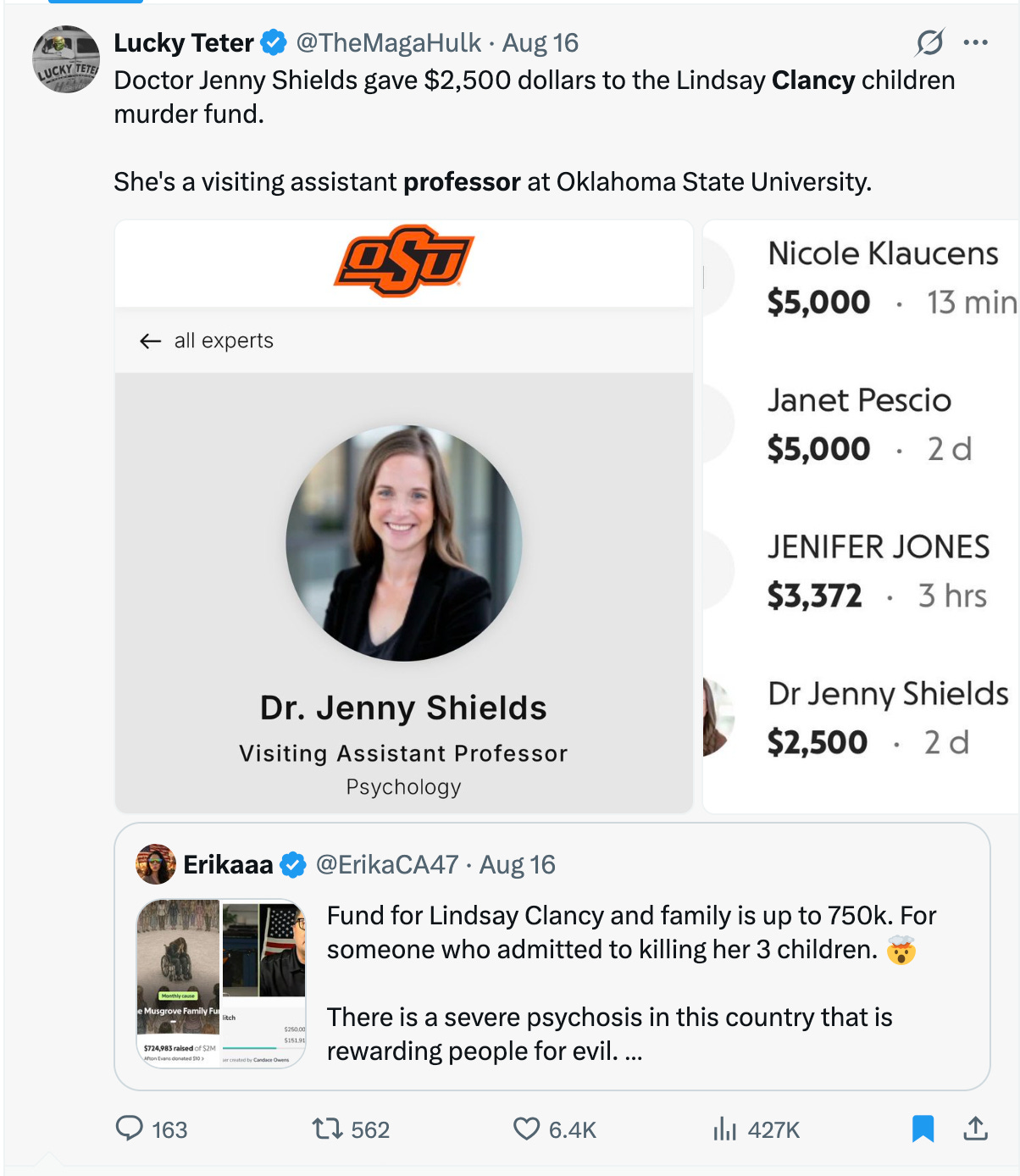This screenshot has height=1176, width=1020.
Task: Open the donations list image
Action: (x=861, y=517)
